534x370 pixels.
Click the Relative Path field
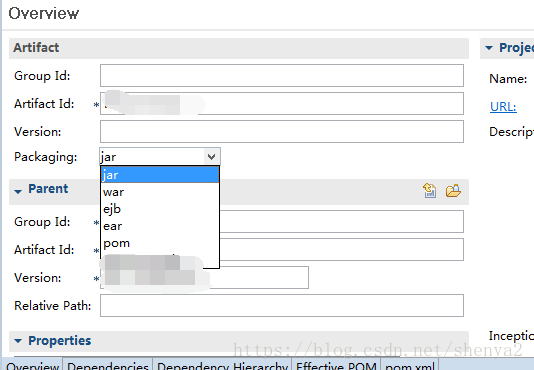pos(282,305)
